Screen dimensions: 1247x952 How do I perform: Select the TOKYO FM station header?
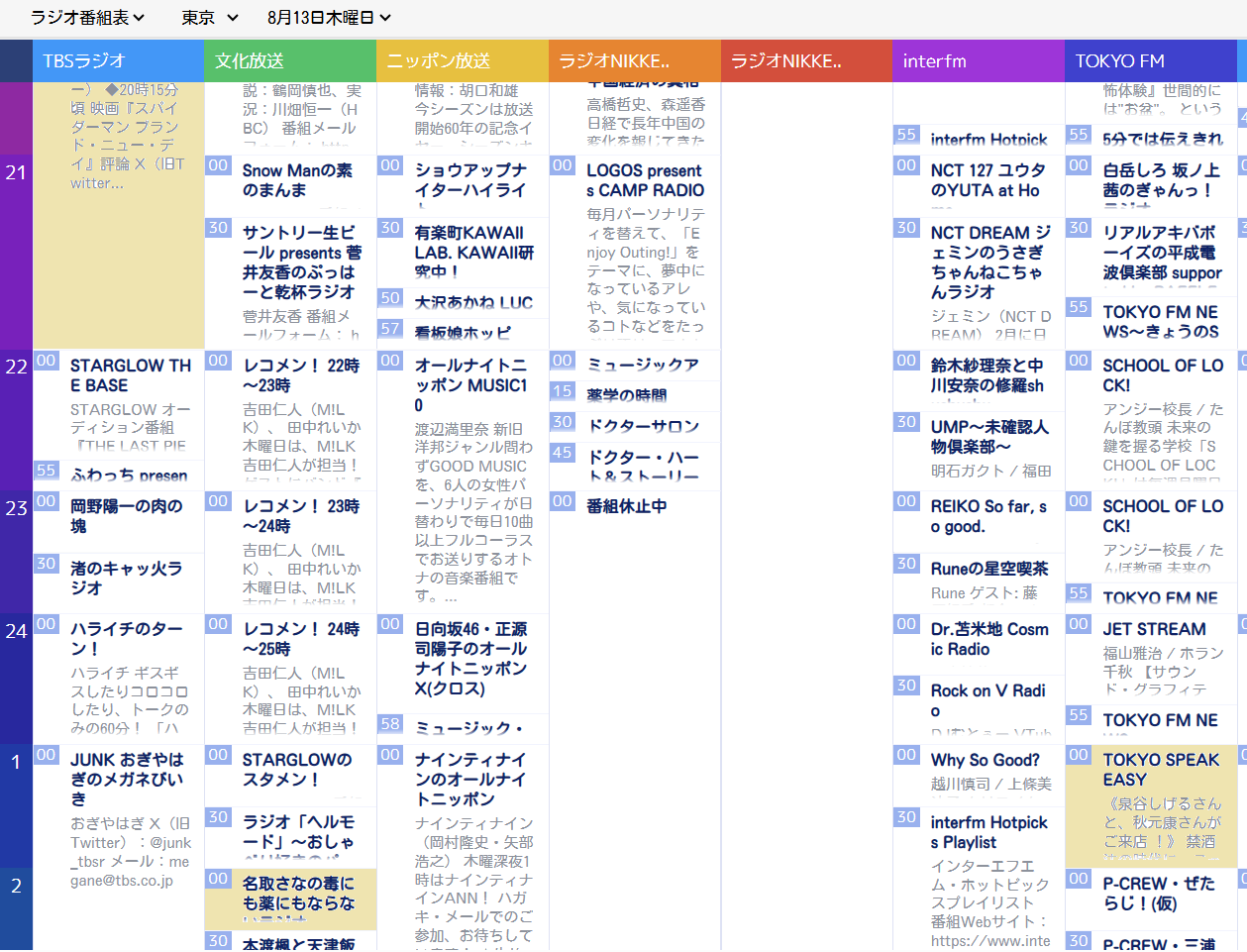pyautogui.click(x=1151, y=60)
